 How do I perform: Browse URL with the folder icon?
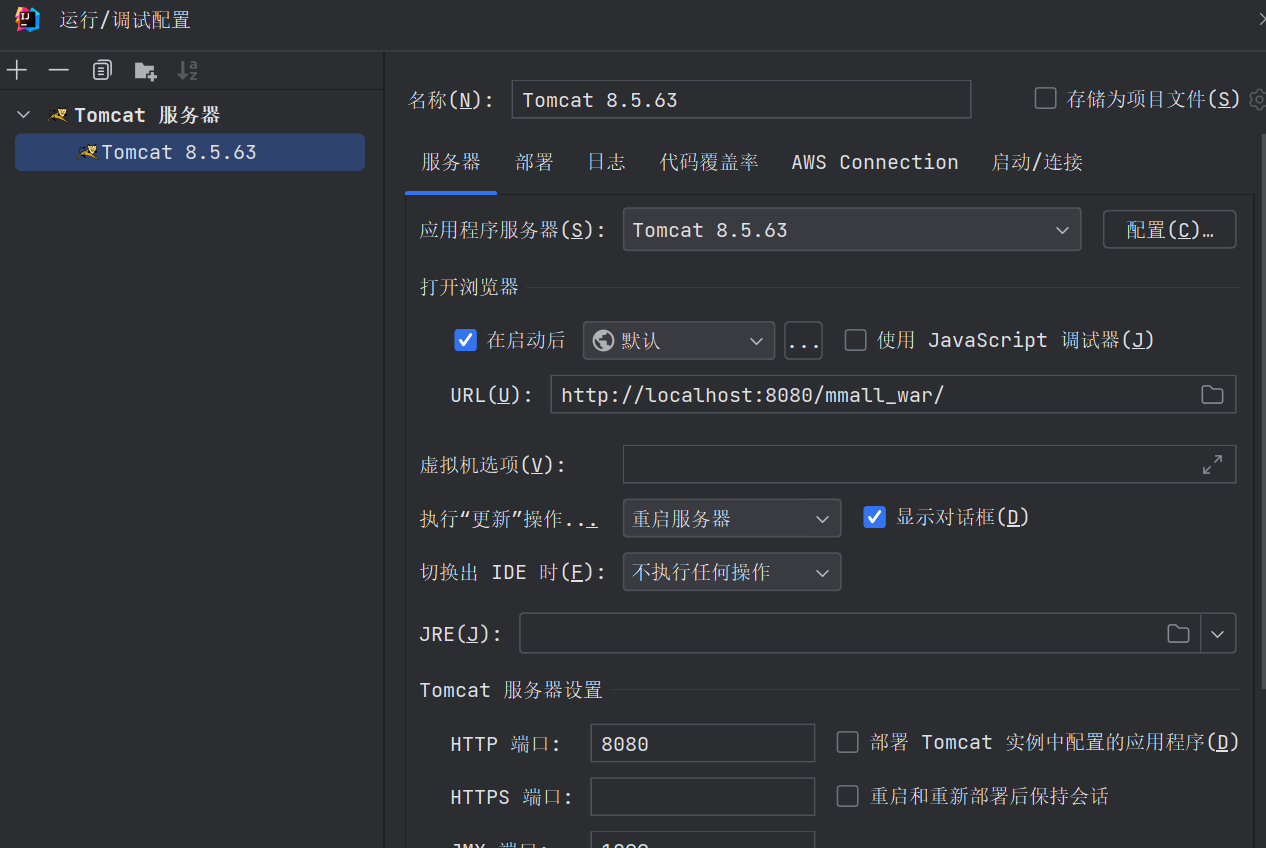coord(1212,394)
